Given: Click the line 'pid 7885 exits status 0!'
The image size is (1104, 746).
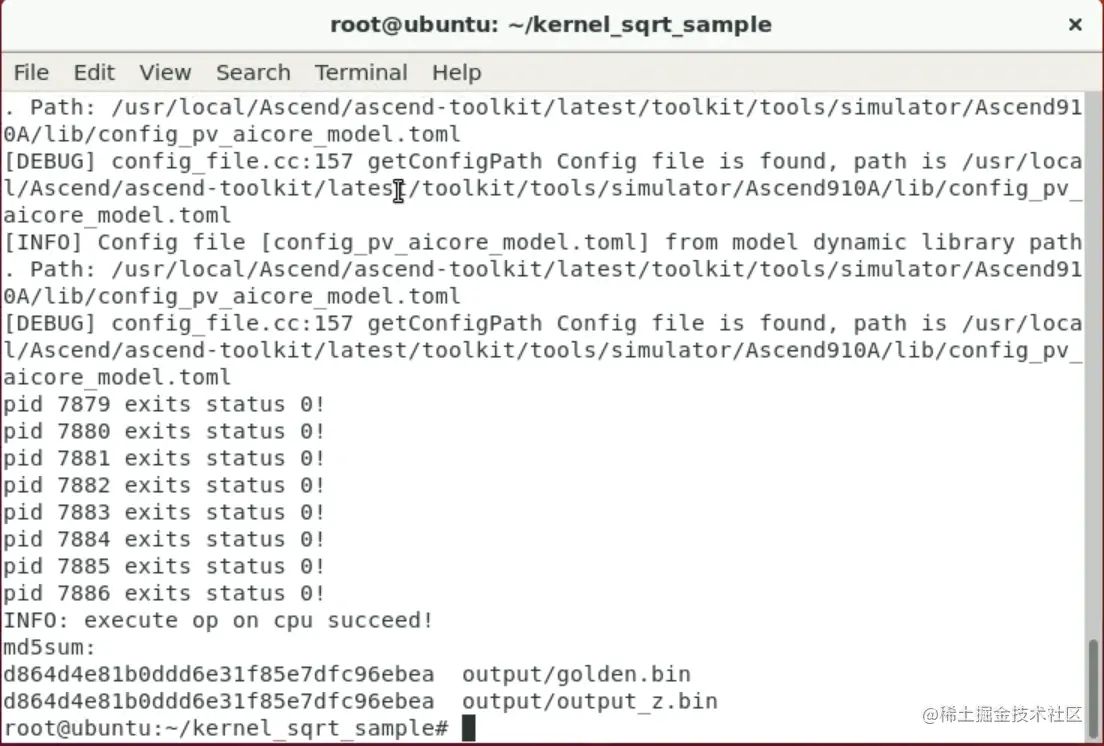Looking at the screenshot, I should click(x=163, y=567).
